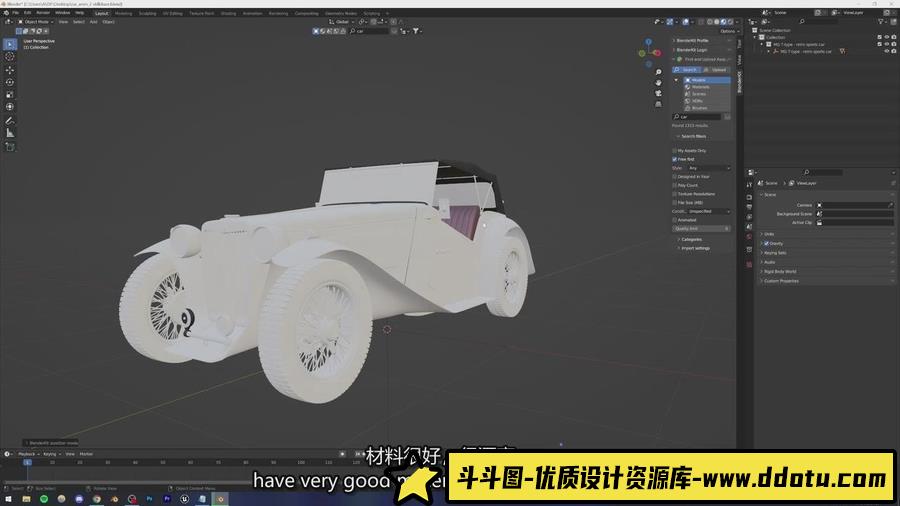
Task: Enable the File Size (MB) checkbox
Action: point(674,202)
